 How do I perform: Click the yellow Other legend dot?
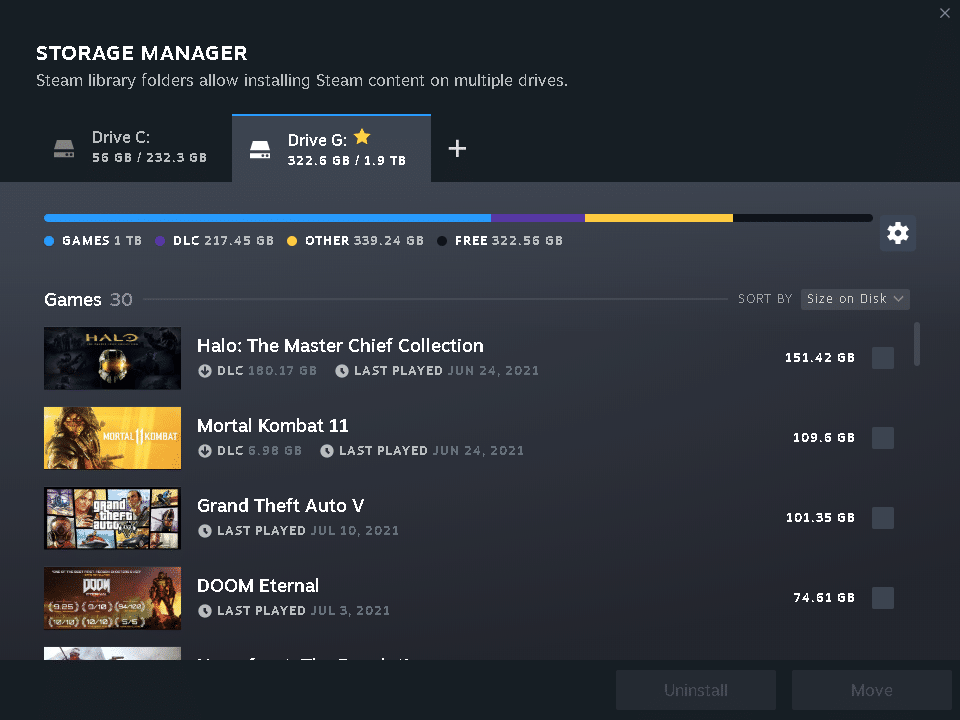292,241
